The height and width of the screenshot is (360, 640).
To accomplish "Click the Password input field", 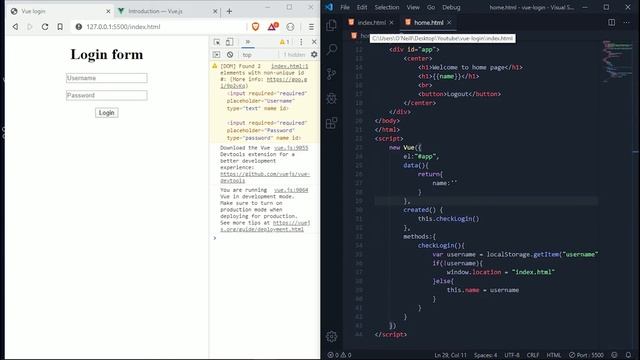I will pos(107,95).
